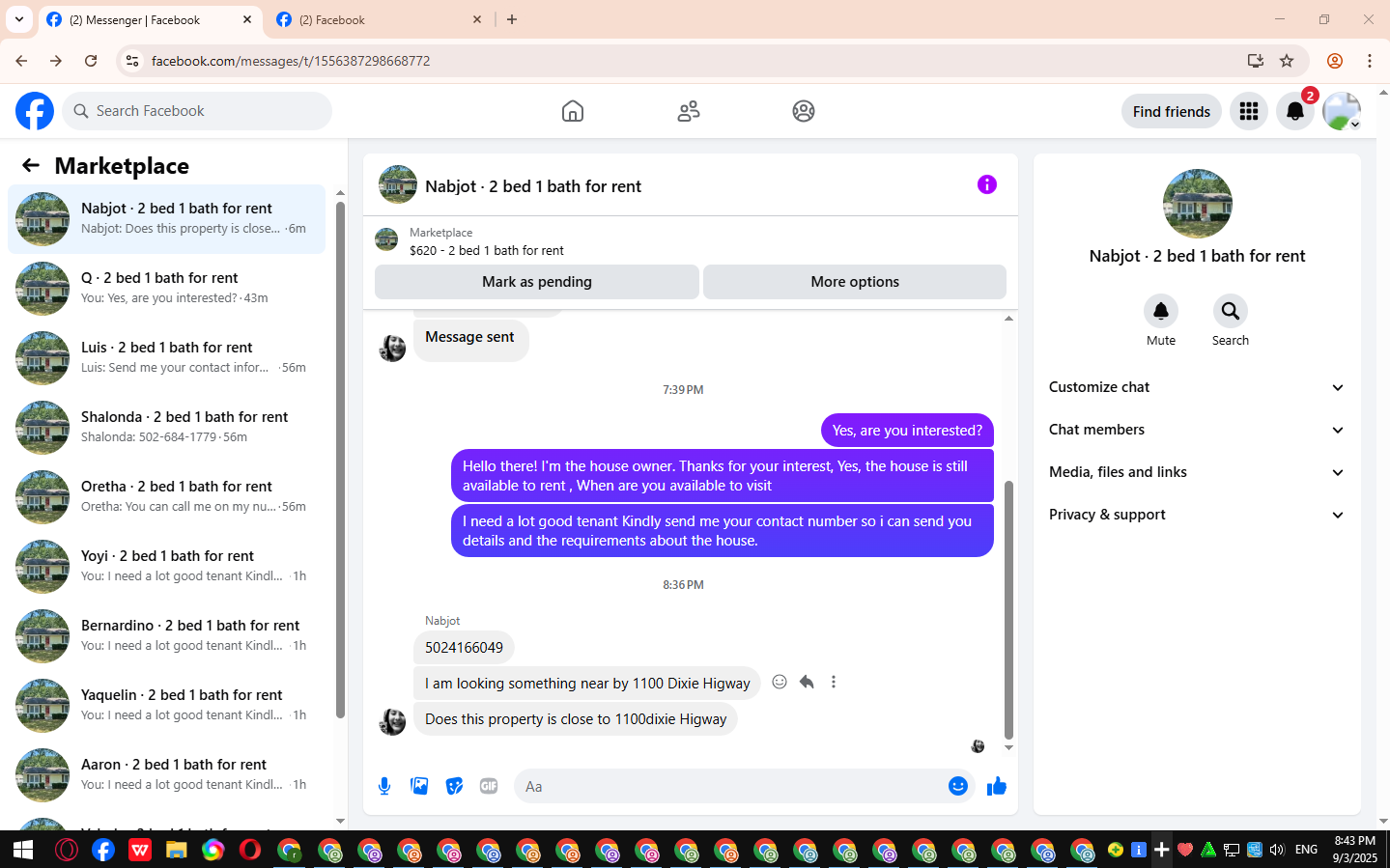Switch to the Messenger | Facebook tab
Screen dimensions: 1390x868
click(x=151, y=19)
